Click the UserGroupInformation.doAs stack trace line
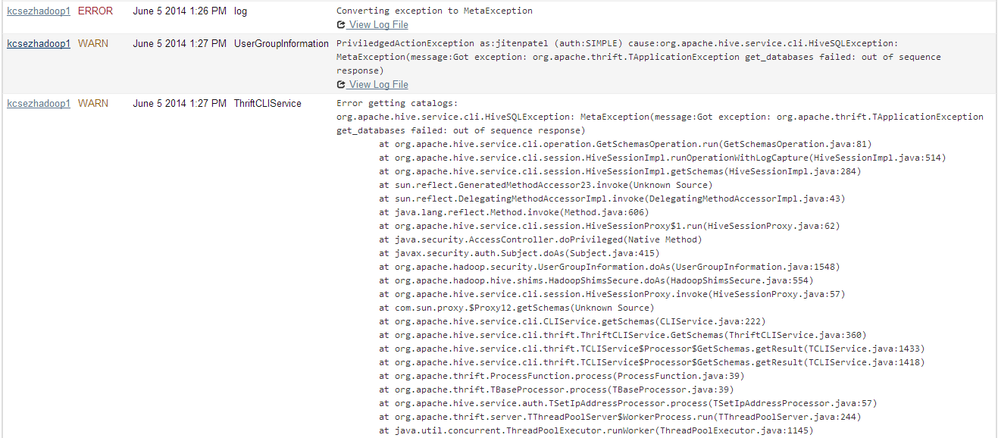The width and height of the screenshot is (998, 438). 608,267
